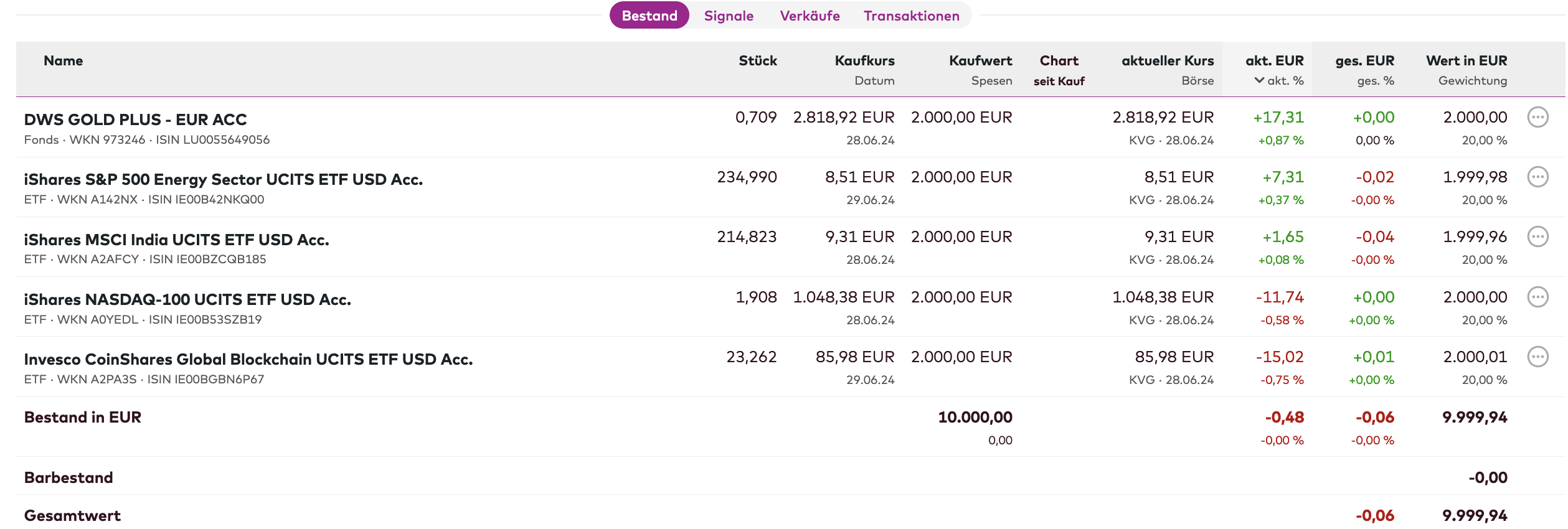
Task: Open iShares NASDAQ-100 UCITS ETF link
Action: coord(187,299)
